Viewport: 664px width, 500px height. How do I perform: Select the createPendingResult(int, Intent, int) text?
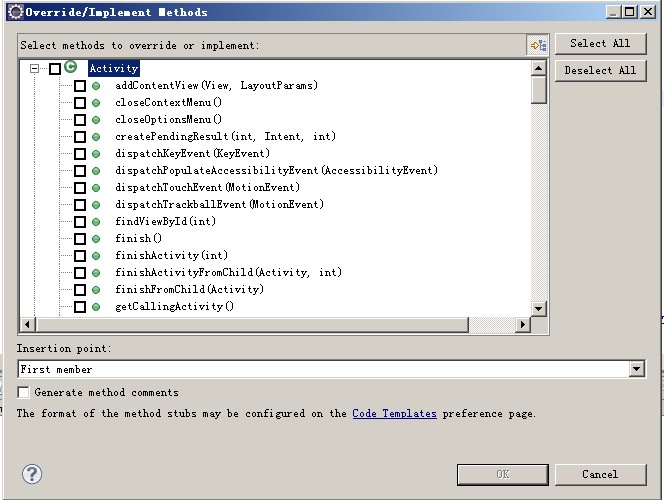point(225,137)
